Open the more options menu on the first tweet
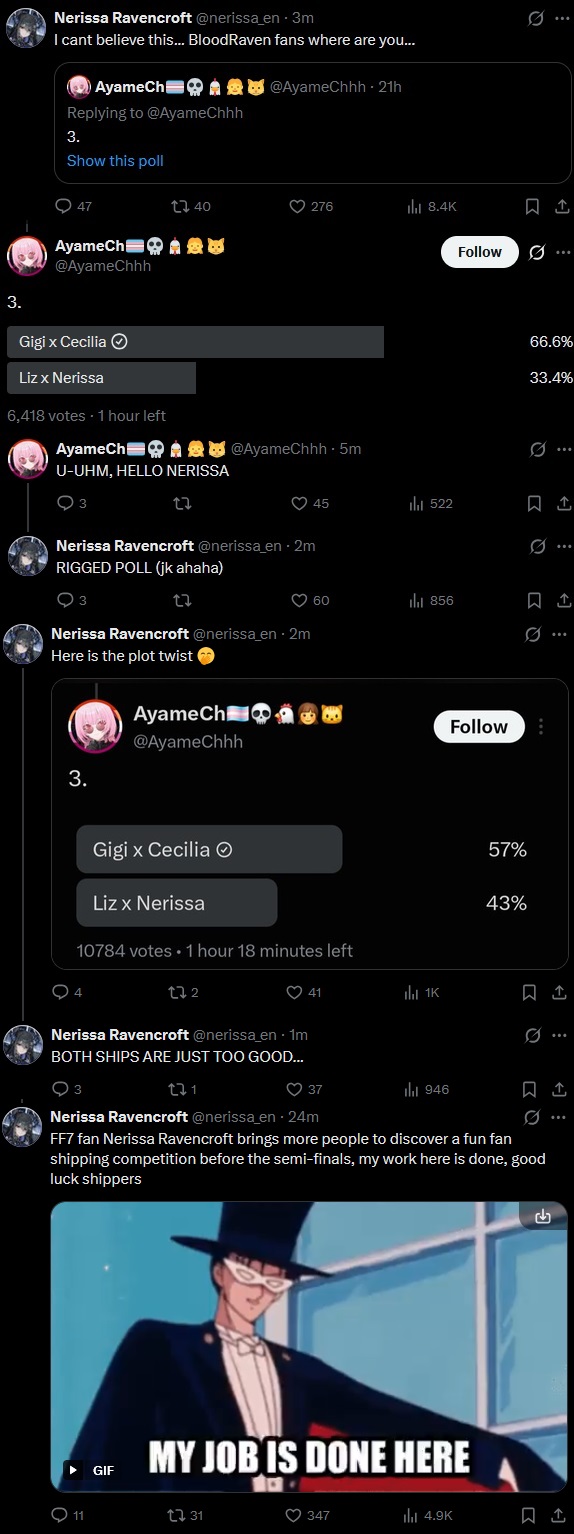Viewport: 574px width, 1534px height. [x=560, y=18]
